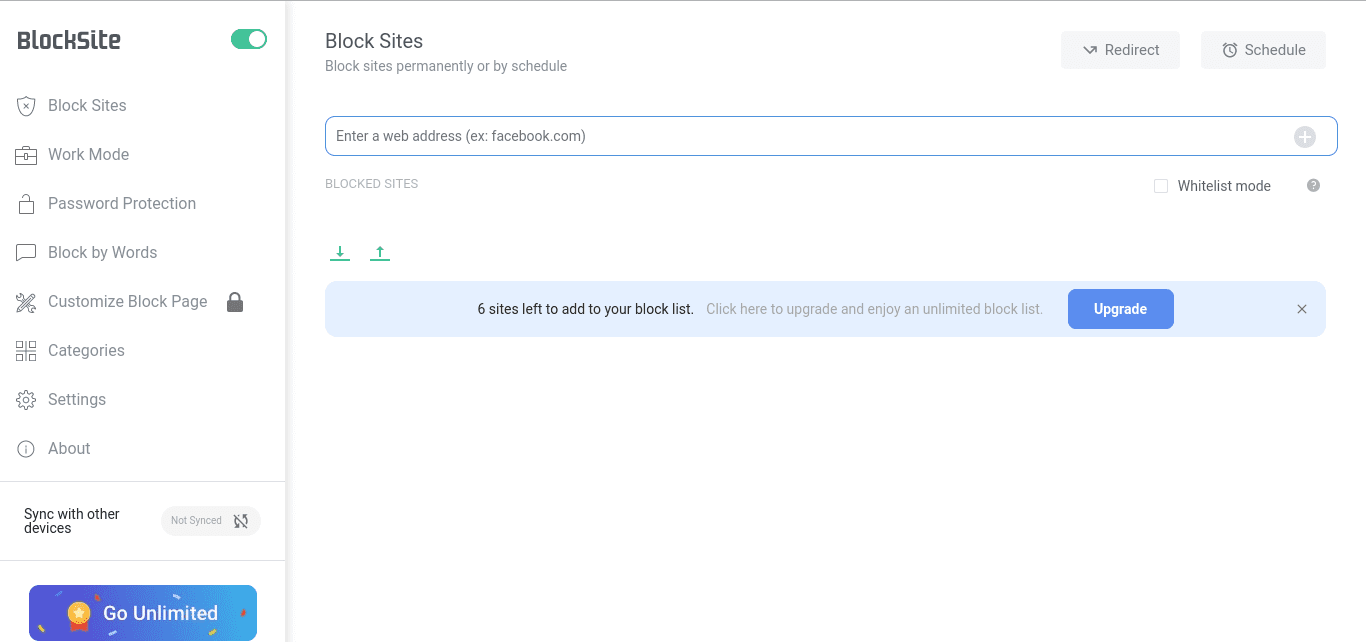Click the Schedule alarm clock icon
The image size is (1366, 642).
pyautogui.click(x=1230, y=50)
